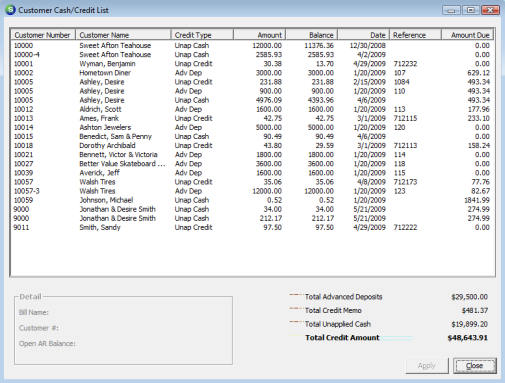Select Ashley, Desire row with amount 900.00
This screenshot has height=383, width=505.
(x=252, y=91)
